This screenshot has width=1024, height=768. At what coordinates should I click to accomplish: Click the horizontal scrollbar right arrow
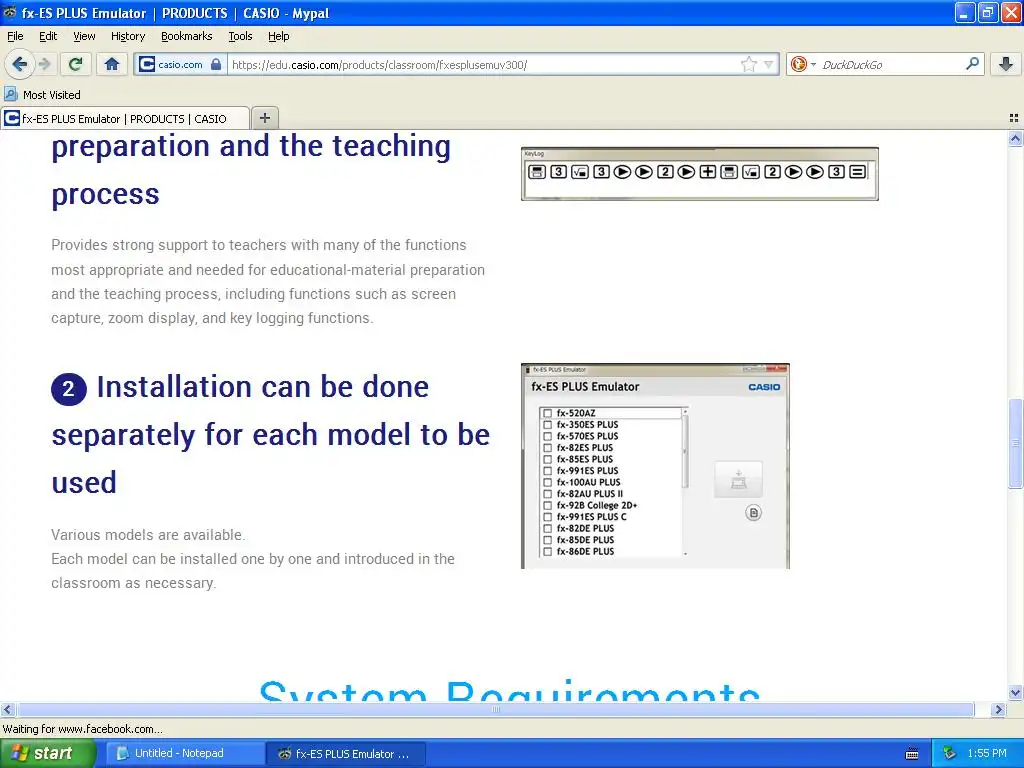pos(998,709)
